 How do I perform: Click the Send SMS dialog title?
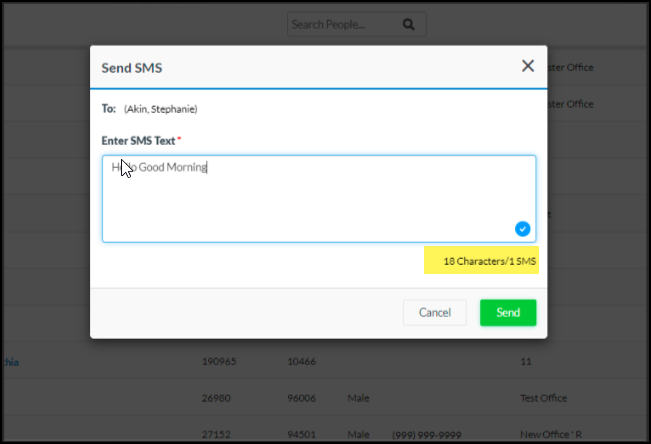pyautogui.click(x=132, y=69)
